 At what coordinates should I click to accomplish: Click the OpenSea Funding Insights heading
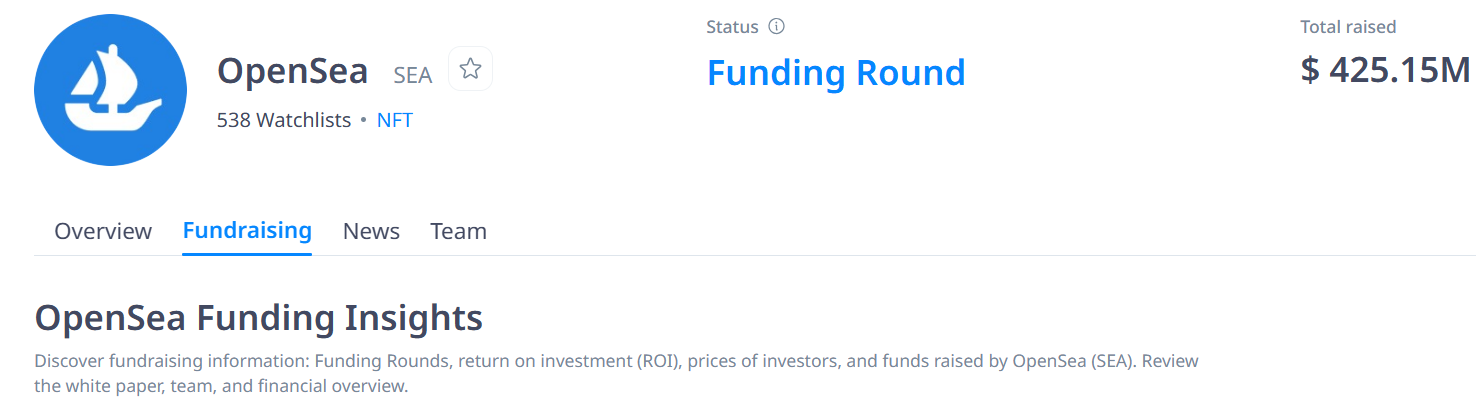(259, 318)
